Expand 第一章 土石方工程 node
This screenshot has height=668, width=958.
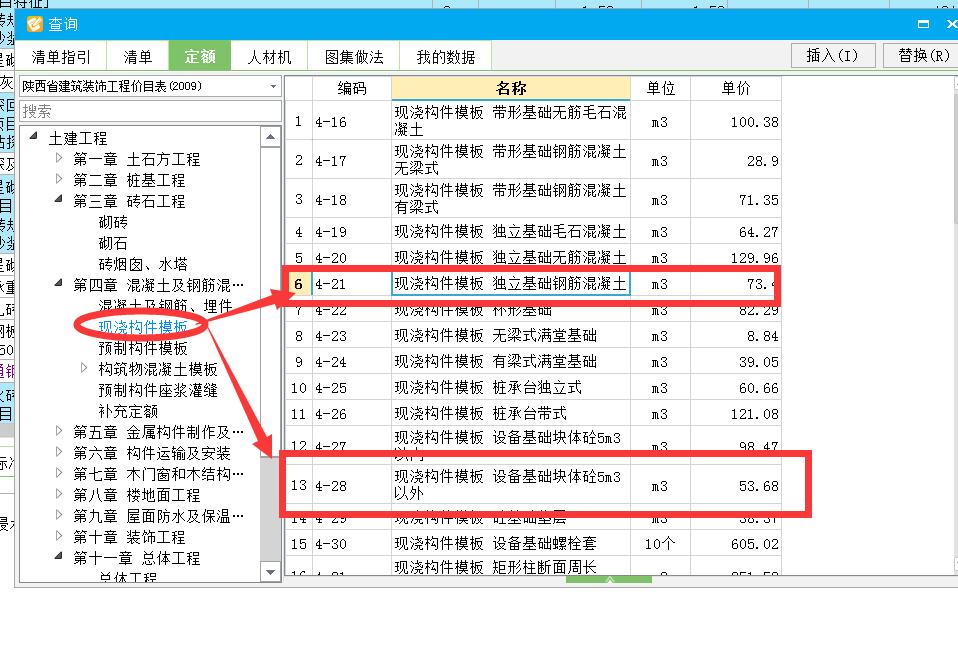tap(59, 158)
